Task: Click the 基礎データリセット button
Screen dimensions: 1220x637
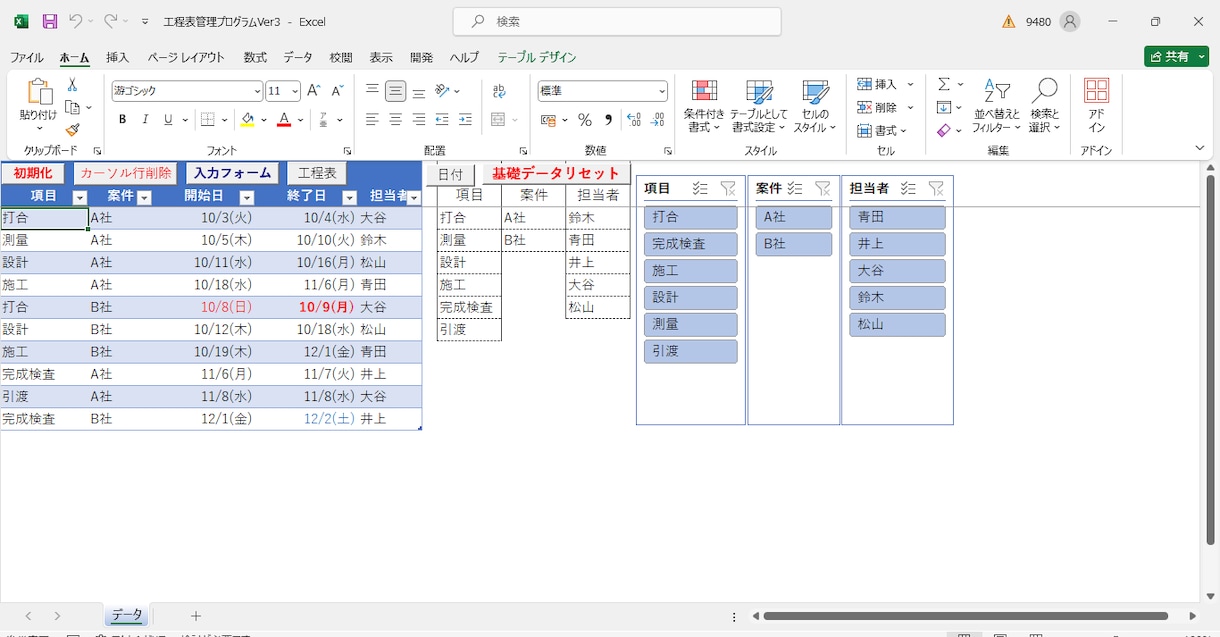Action: [x=556, y=174]
